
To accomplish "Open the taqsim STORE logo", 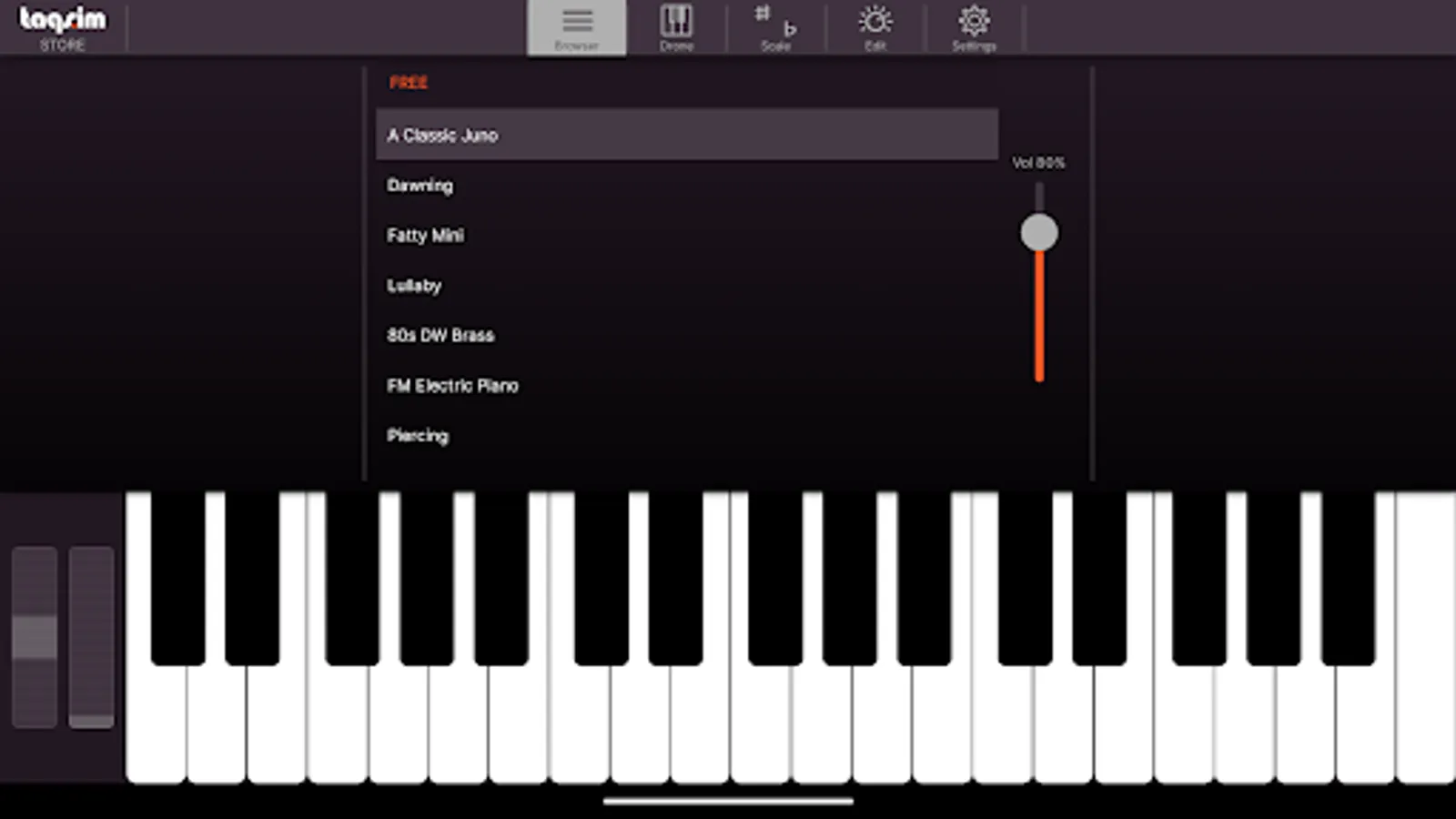I will 62,28.
